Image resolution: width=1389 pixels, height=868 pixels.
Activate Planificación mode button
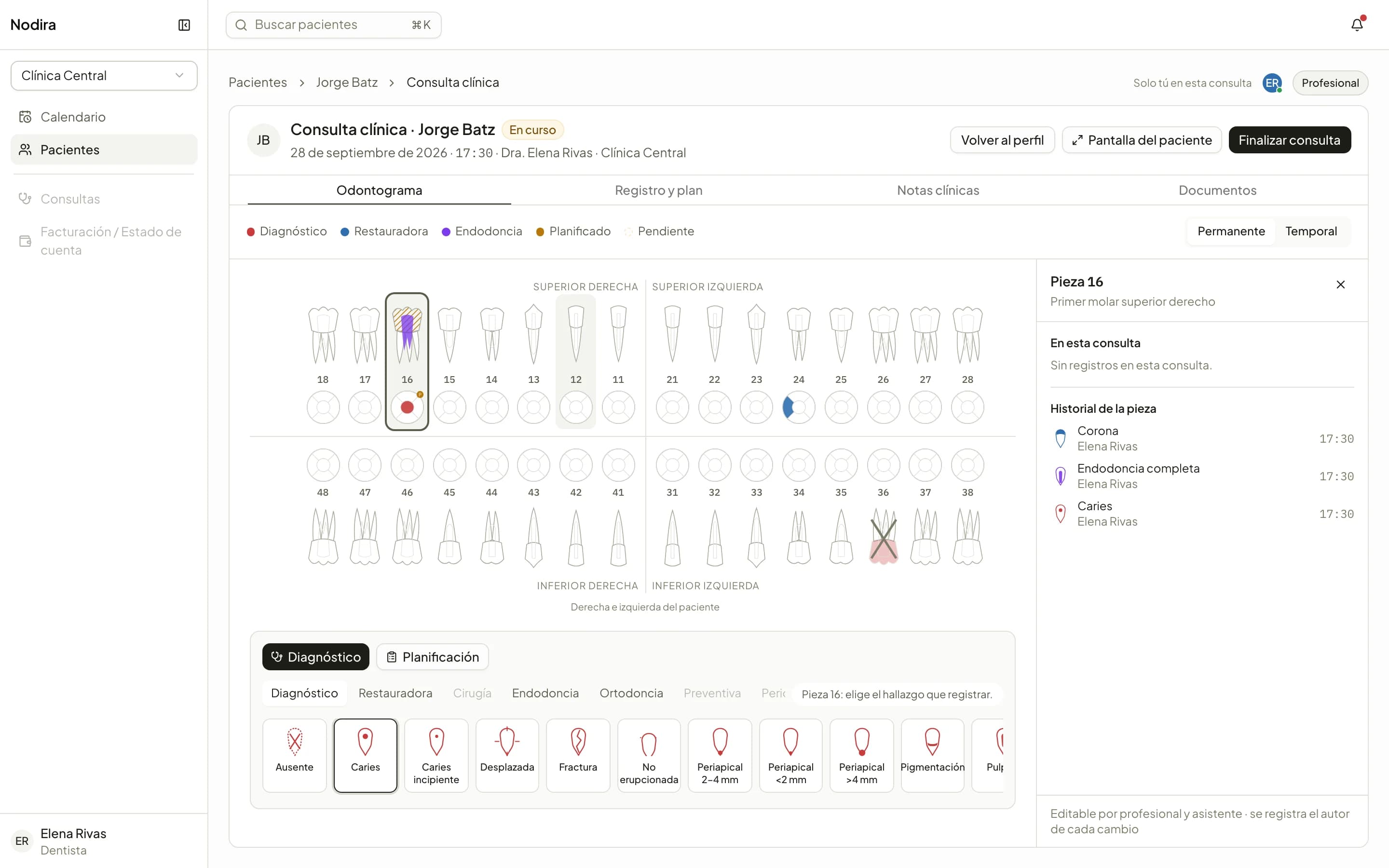(432, 657)
